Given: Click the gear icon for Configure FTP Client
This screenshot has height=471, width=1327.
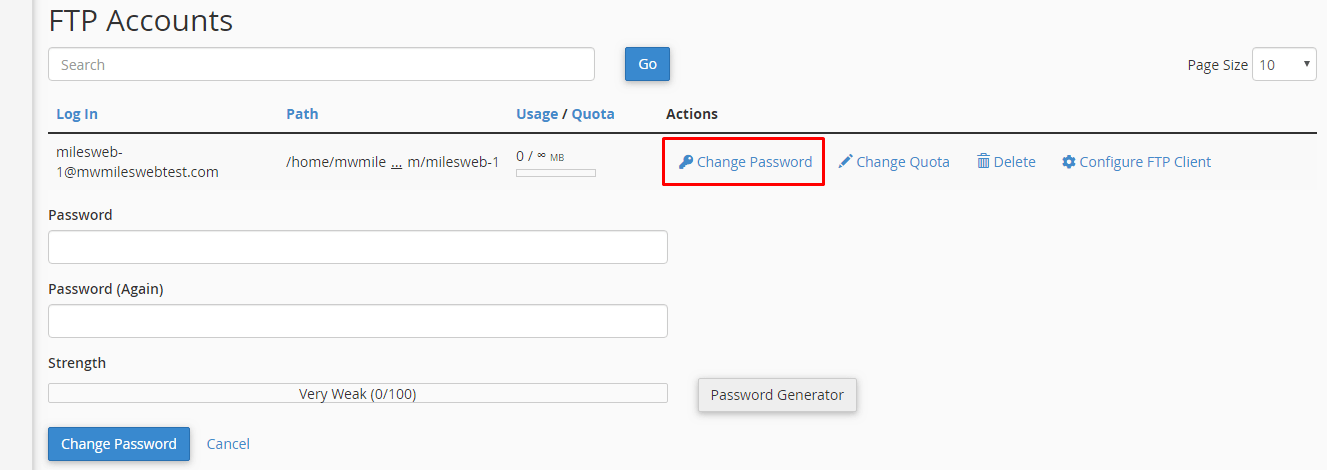Looking at the screenshot, I should click(1068, 162).
